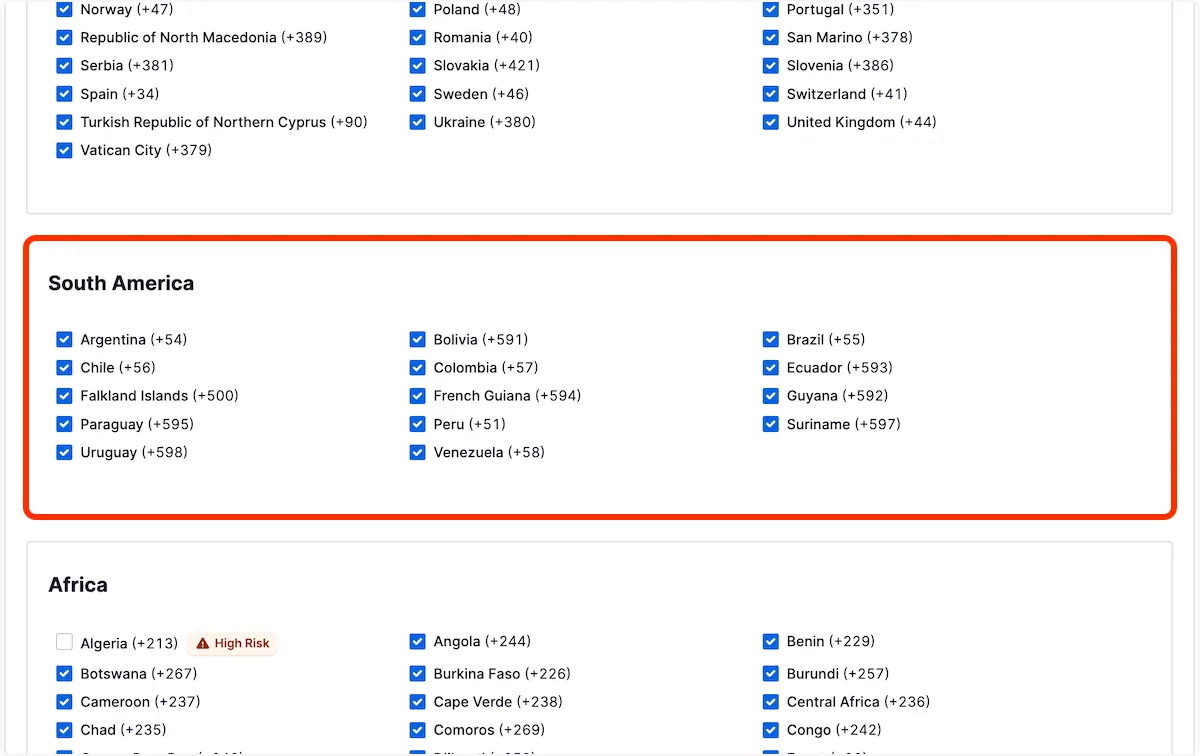Toggle the Venezuela (+58) checkbox
1200x756 pixels.
tap(418, 453)
